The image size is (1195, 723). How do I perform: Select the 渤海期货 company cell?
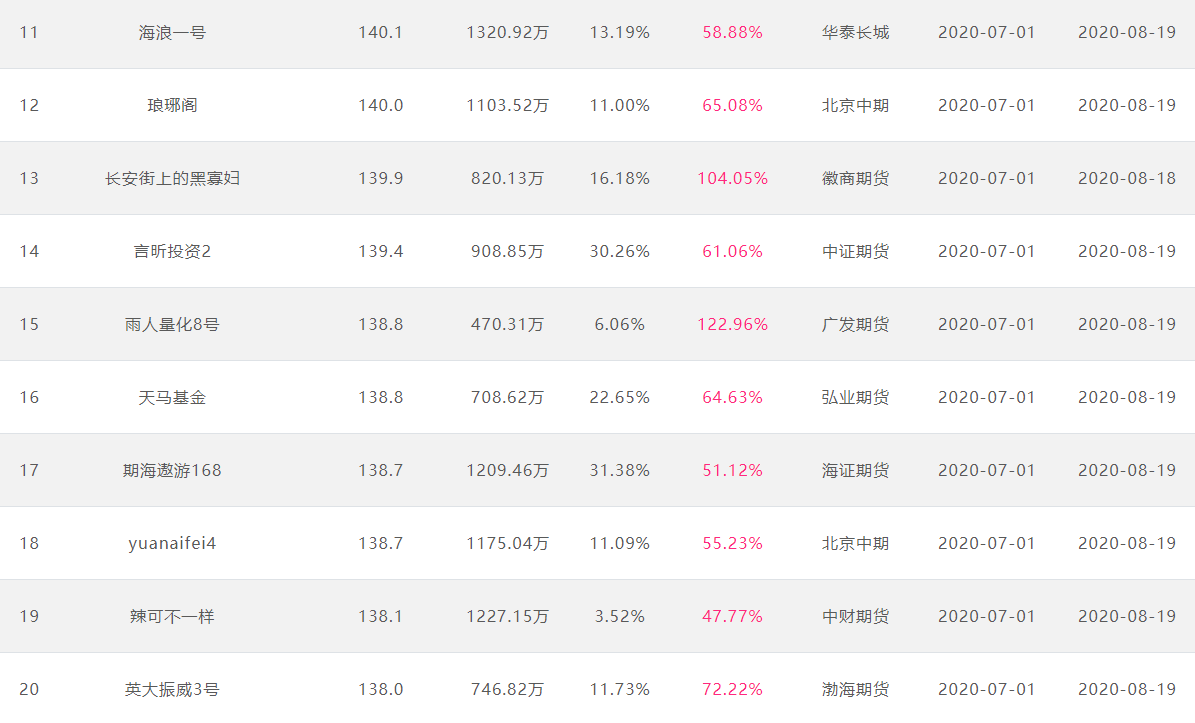(855, 689)
